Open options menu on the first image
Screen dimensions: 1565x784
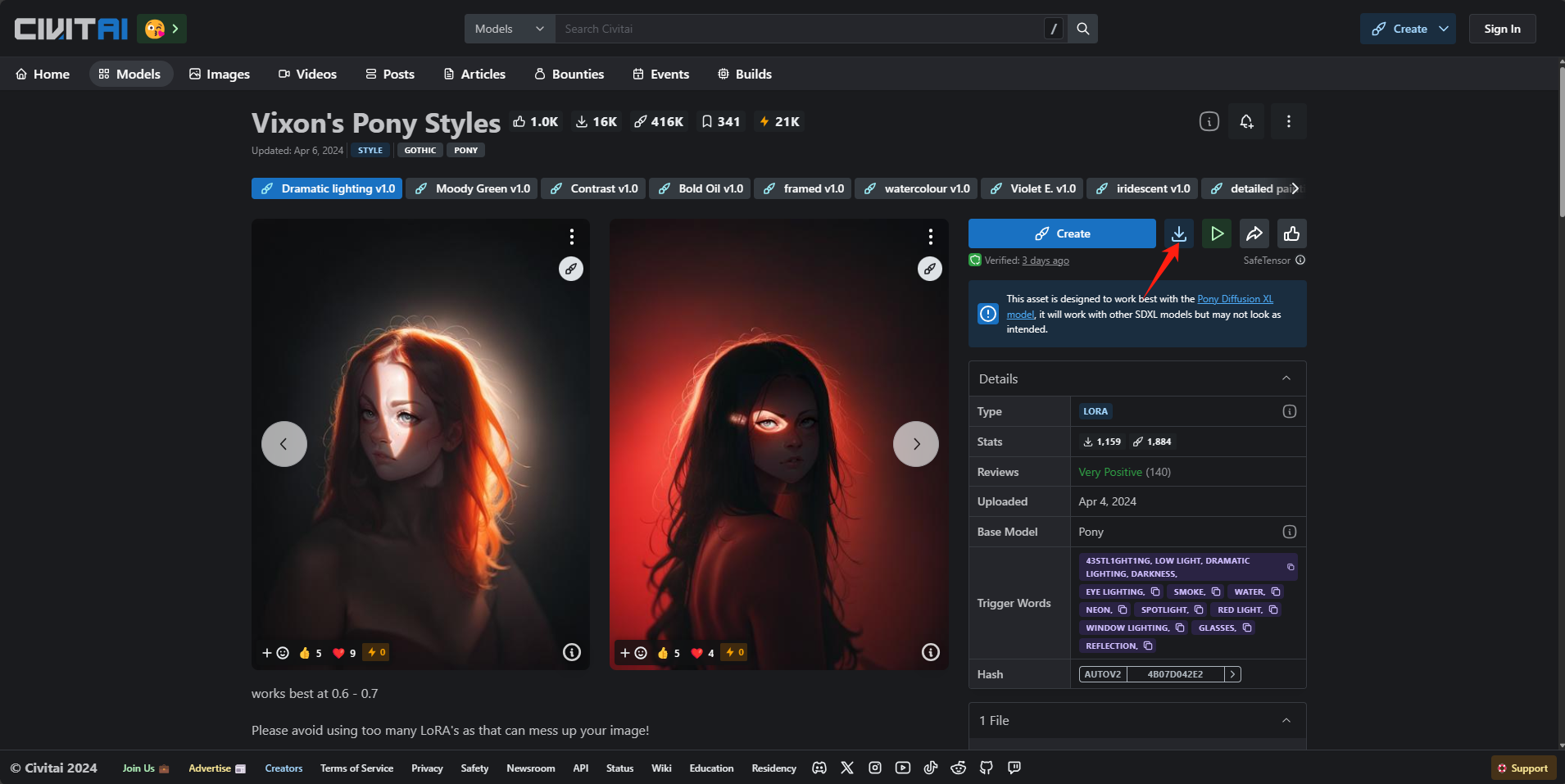point(571,237)
